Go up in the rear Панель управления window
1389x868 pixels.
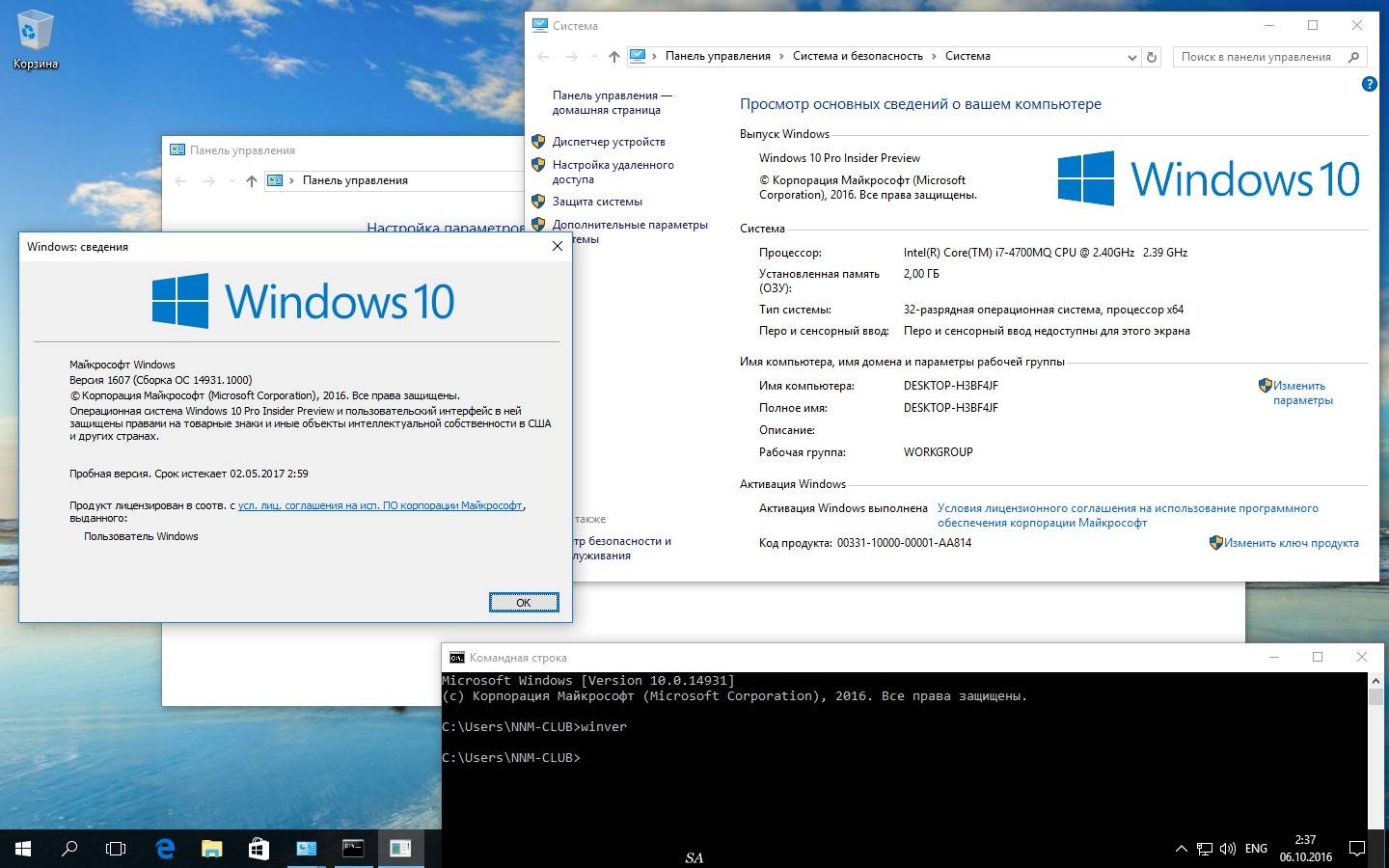[252, 181]
